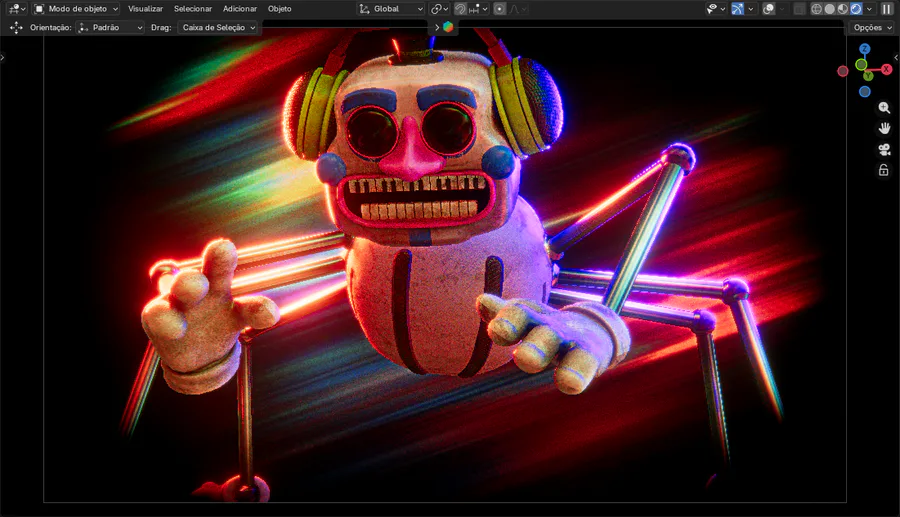
Task: Click the Drag label
Action: point(161,28)
